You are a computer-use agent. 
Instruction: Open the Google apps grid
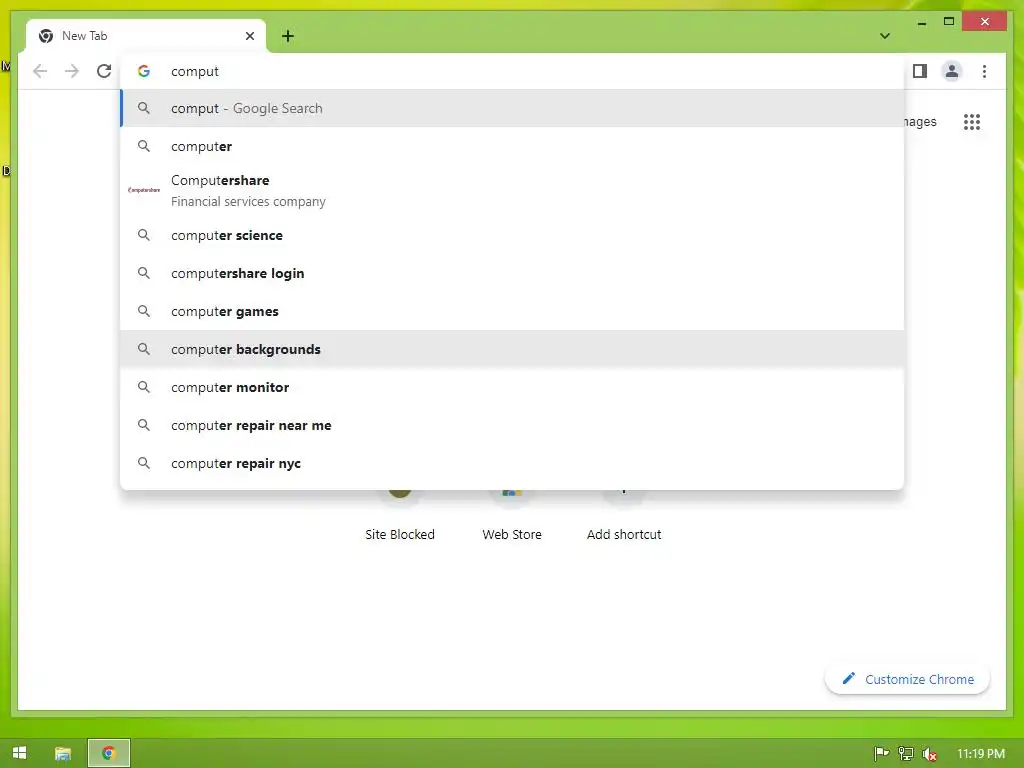coord(972,121)
